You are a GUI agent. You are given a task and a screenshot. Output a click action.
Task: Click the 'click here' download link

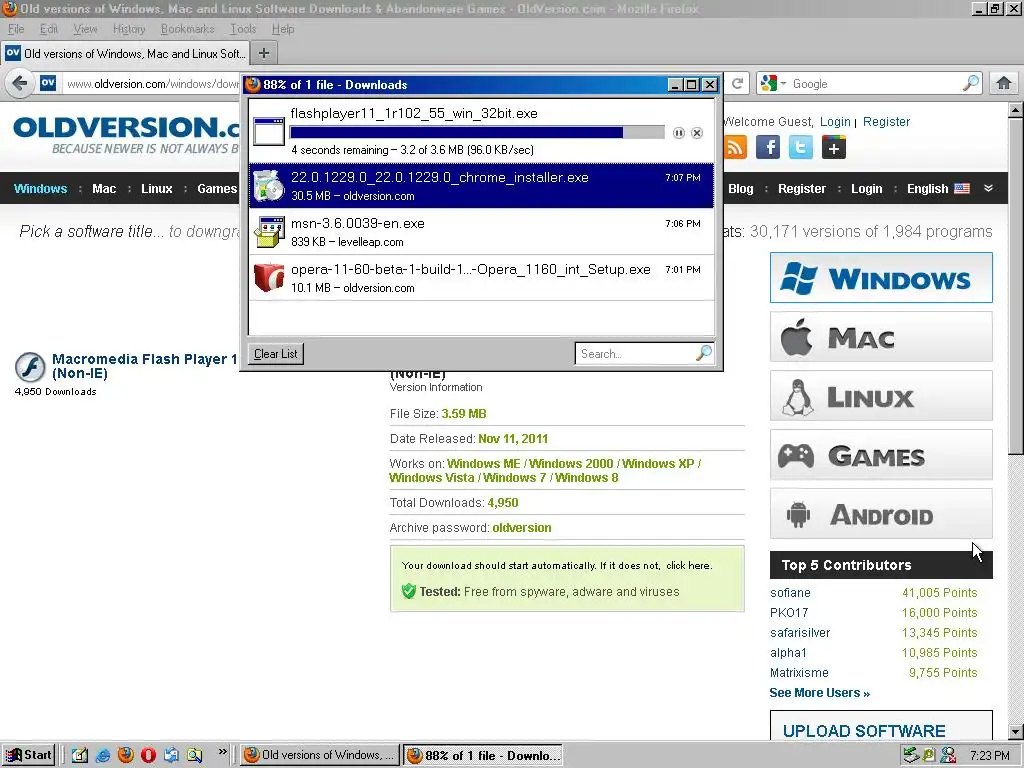point(688,566)
